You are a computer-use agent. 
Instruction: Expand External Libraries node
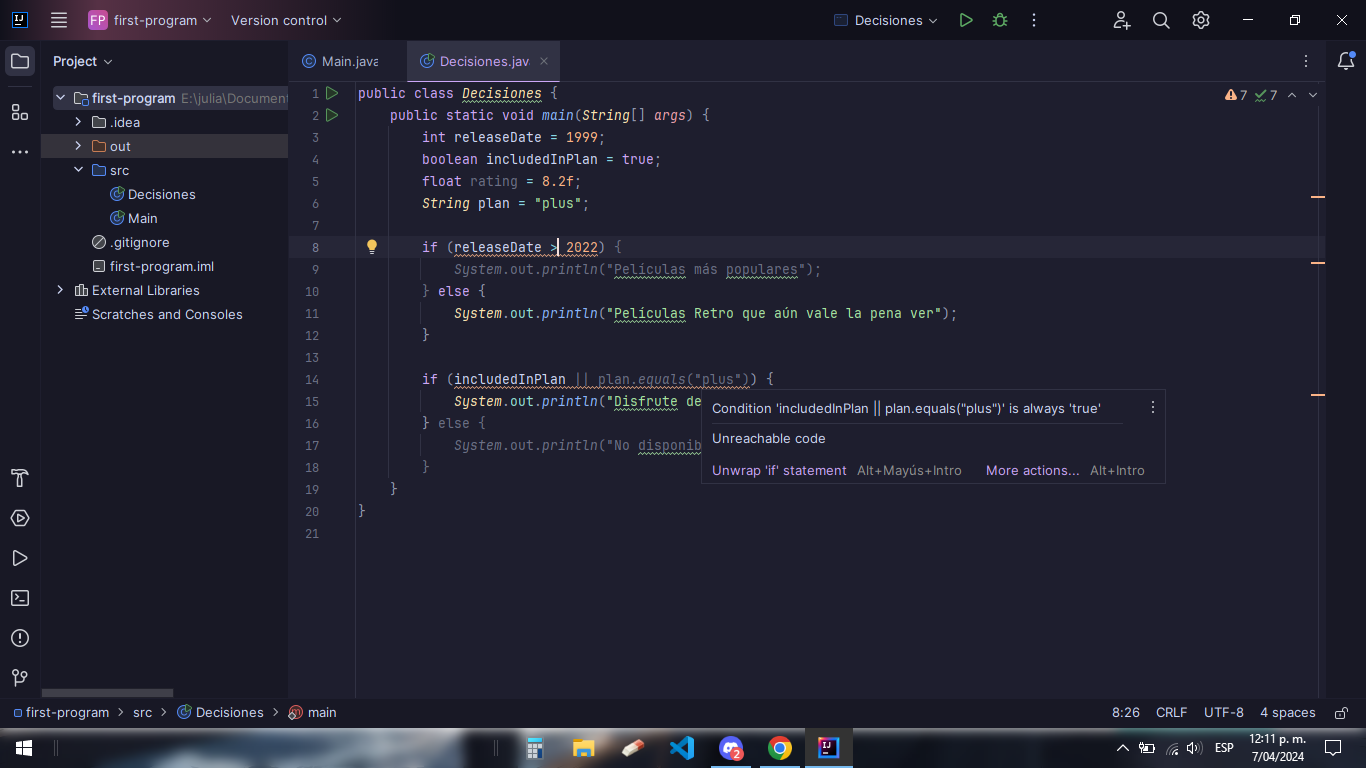point(61,290)
